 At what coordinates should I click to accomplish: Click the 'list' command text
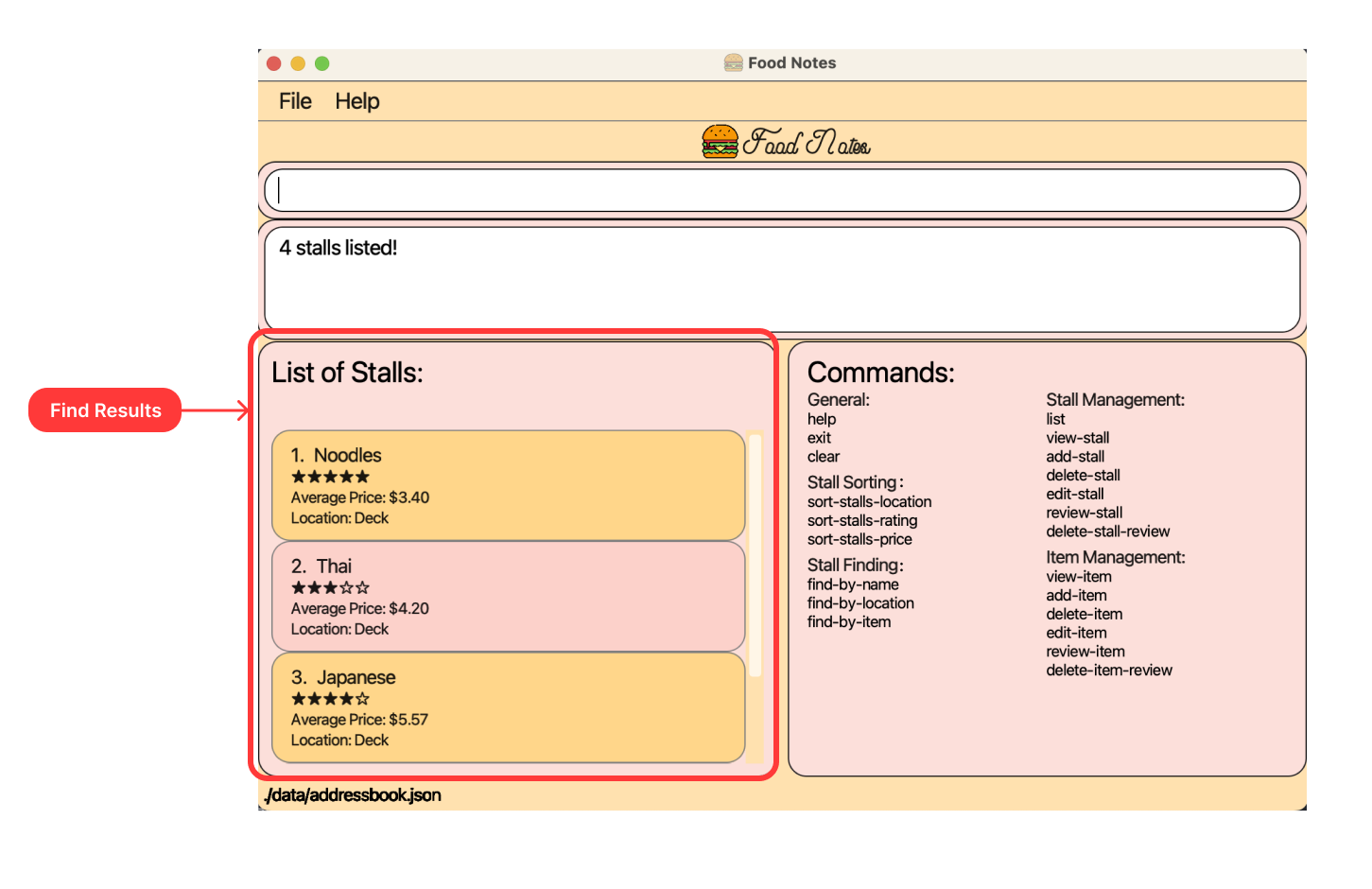tap(1055, 419)
